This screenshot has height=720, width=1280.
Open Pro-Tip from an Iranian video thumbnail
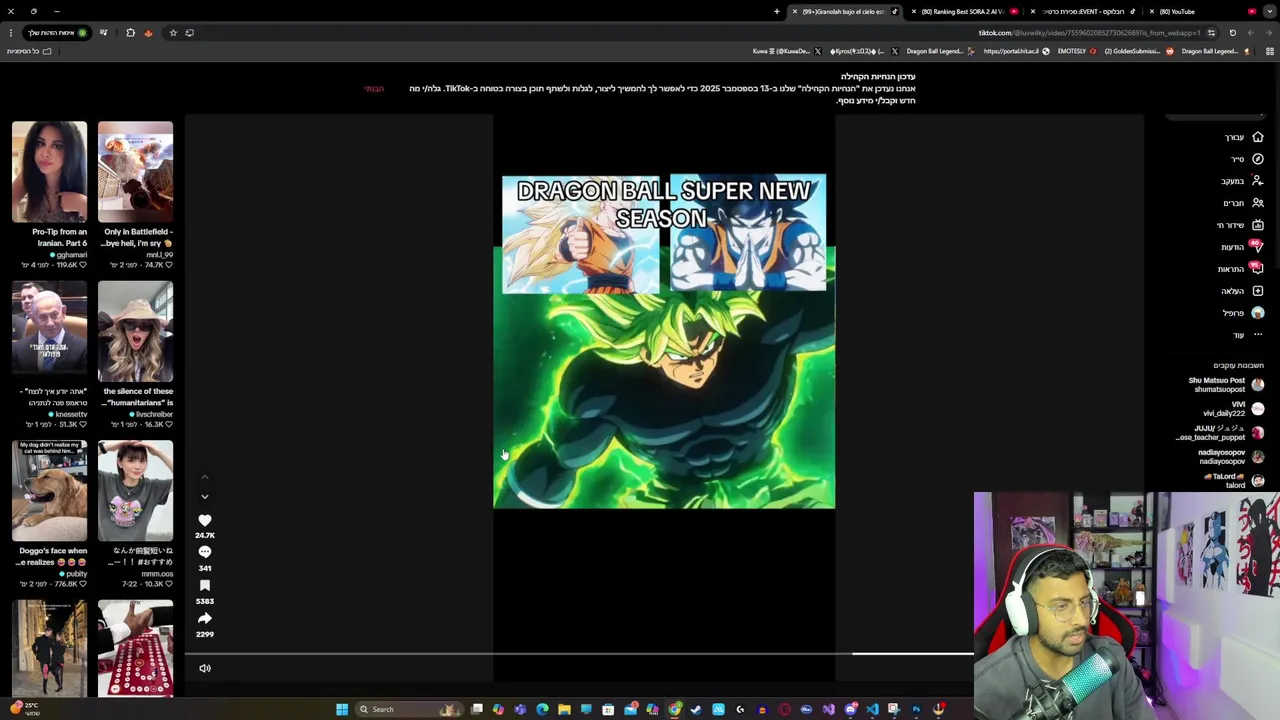click(x=49, y=171)
